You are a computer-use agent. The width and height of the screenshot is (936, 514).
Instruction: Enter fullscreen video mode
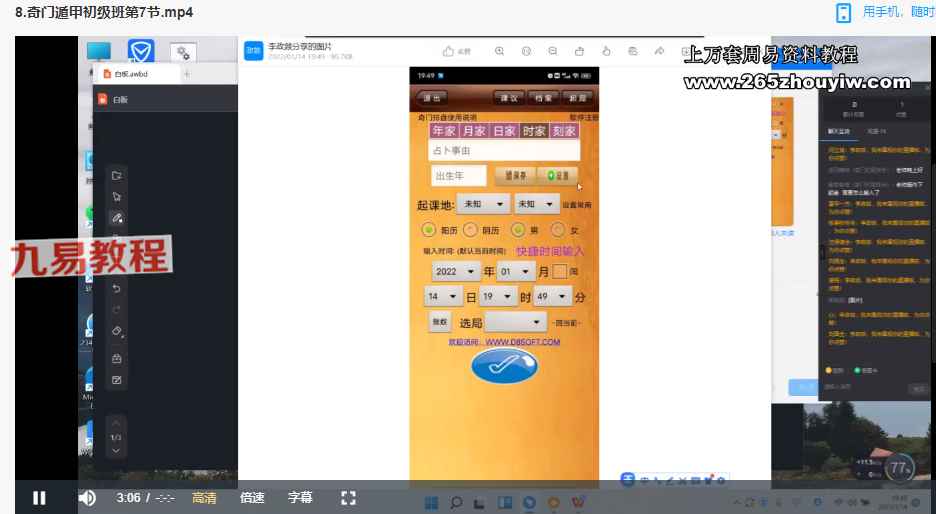(x=348, y=497)
